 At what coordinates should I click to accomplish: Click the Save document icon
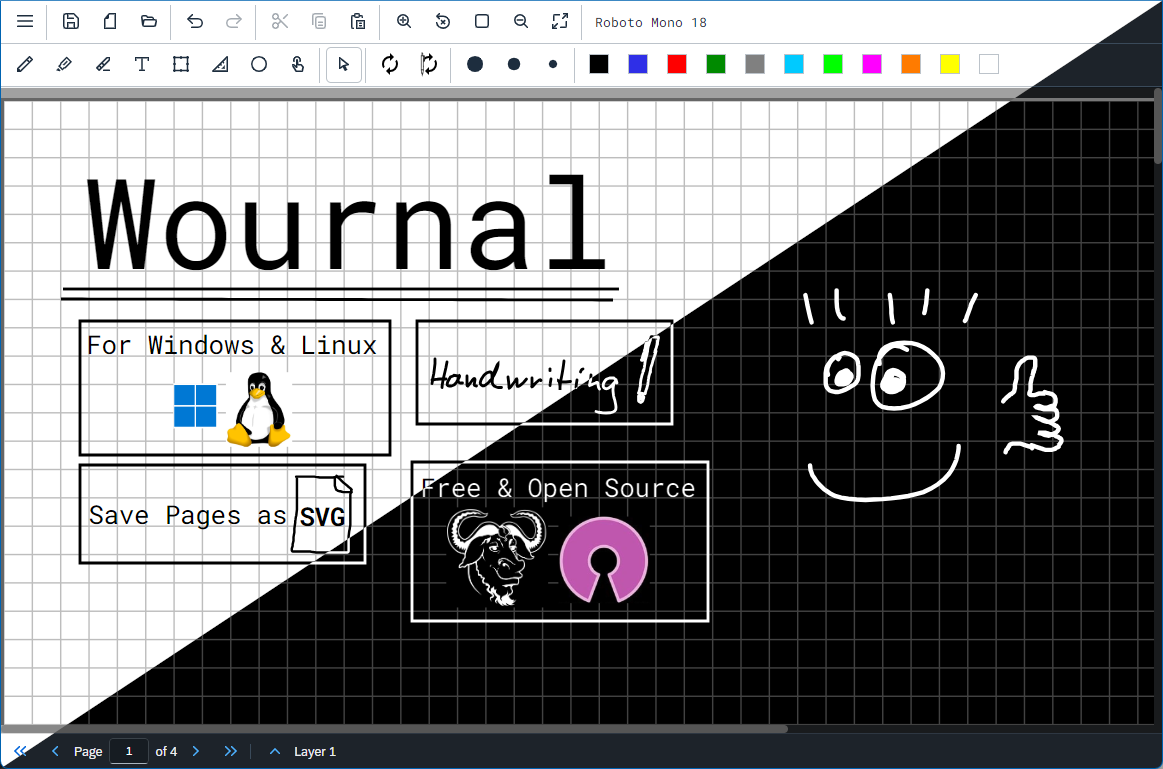[x=70, y=22]
